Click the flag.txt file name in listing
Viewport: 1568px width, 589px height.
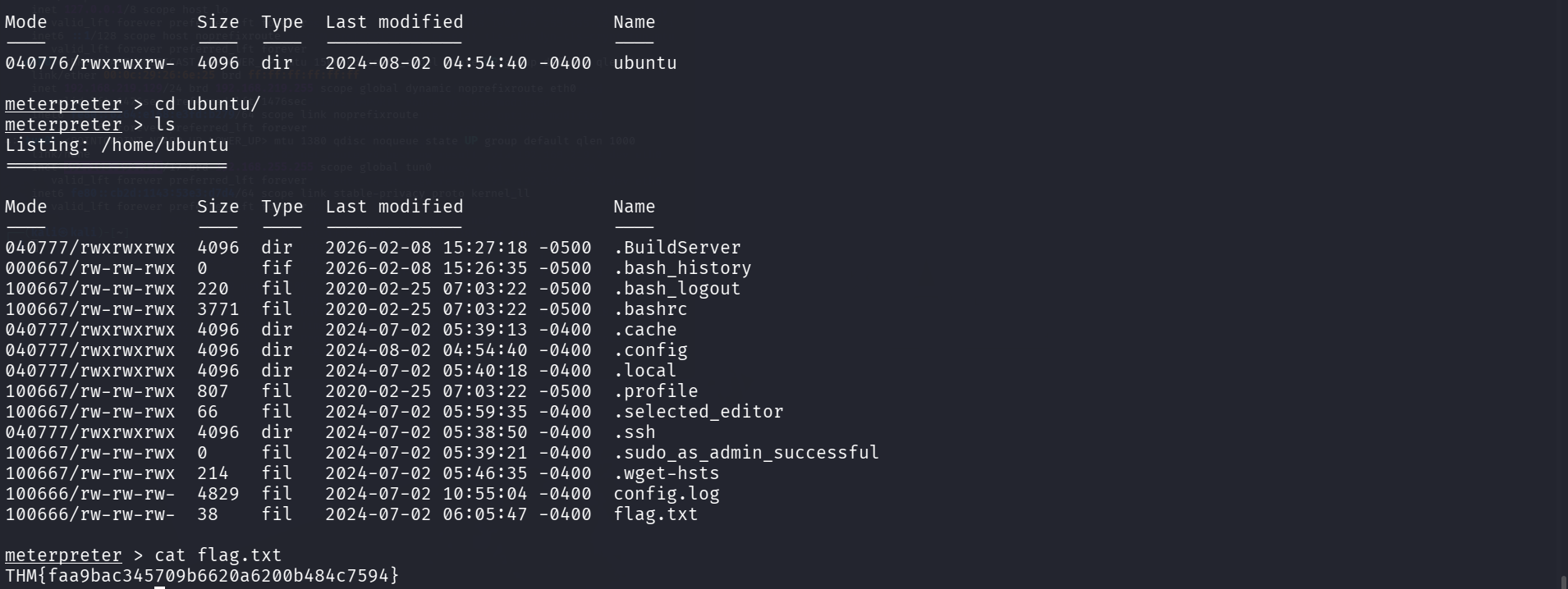[x=655, y=514]
